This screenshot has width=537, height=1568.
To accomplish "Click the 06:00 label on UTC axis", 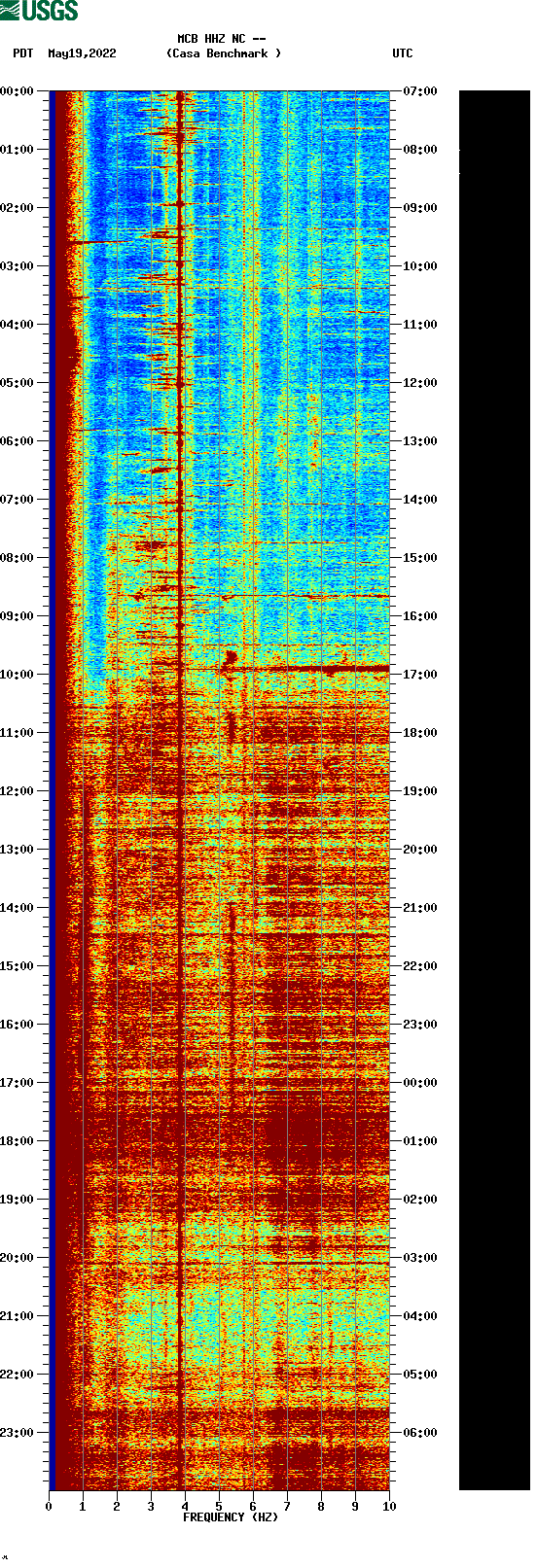I will click(420, 1433).
